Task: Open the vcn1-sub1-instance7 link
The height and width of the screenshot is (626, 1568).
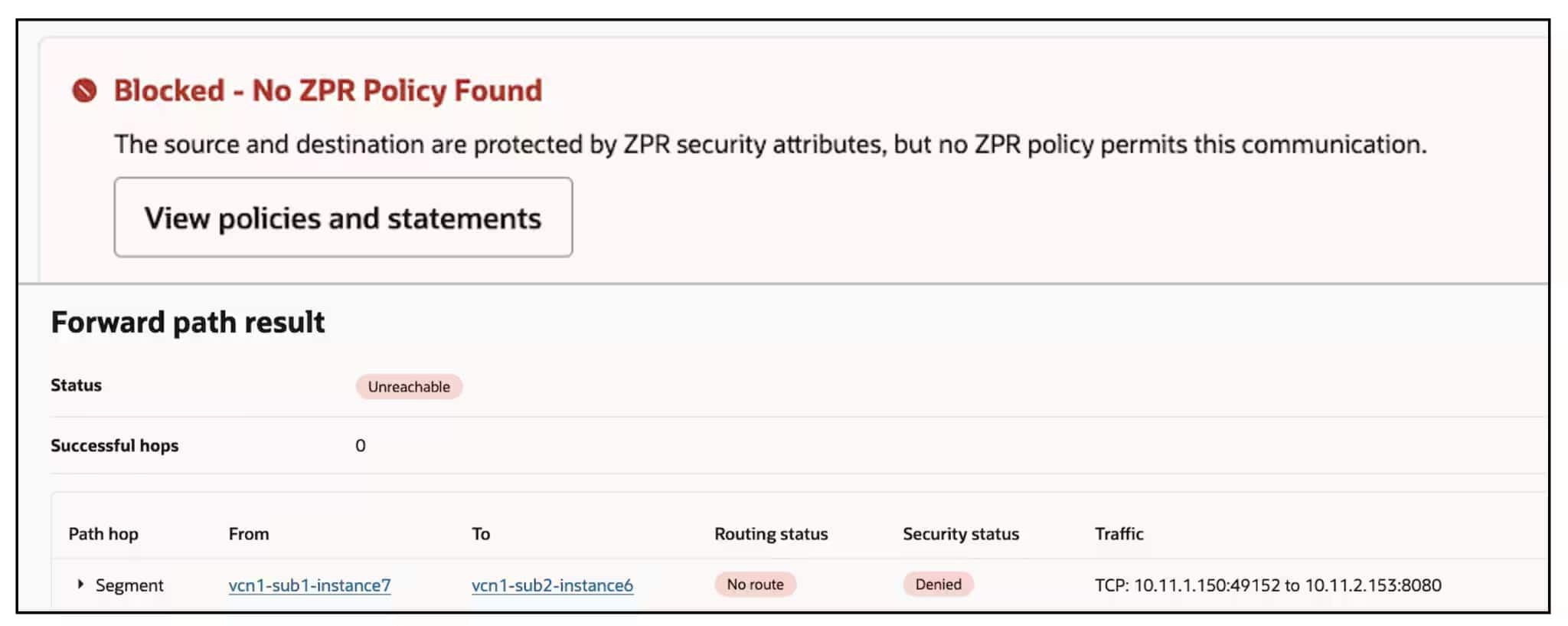Action: 309,585
